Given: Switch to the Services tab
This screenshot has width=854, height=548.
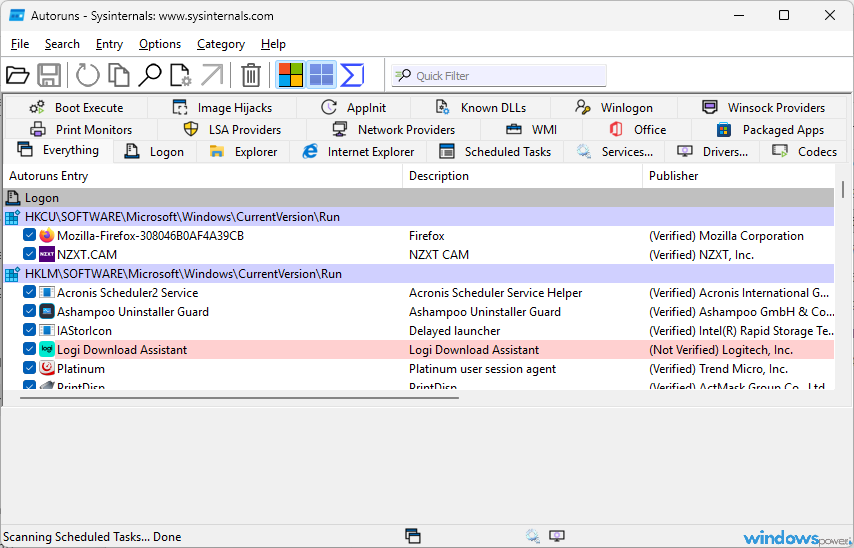Looking at the screenshot, I should pos(615,151).
